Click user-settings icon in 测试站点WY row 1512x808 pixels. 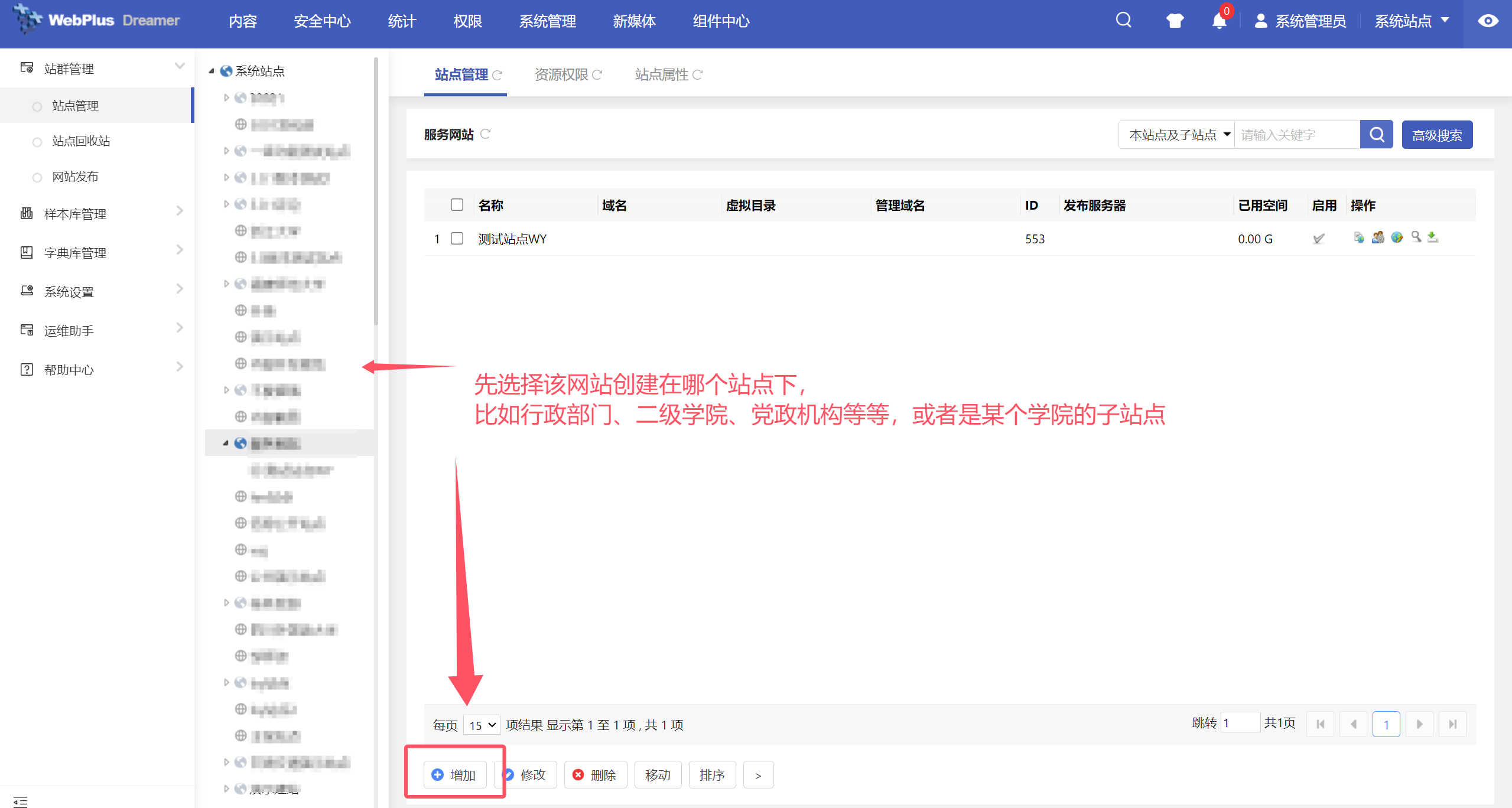click(1378, 237)
